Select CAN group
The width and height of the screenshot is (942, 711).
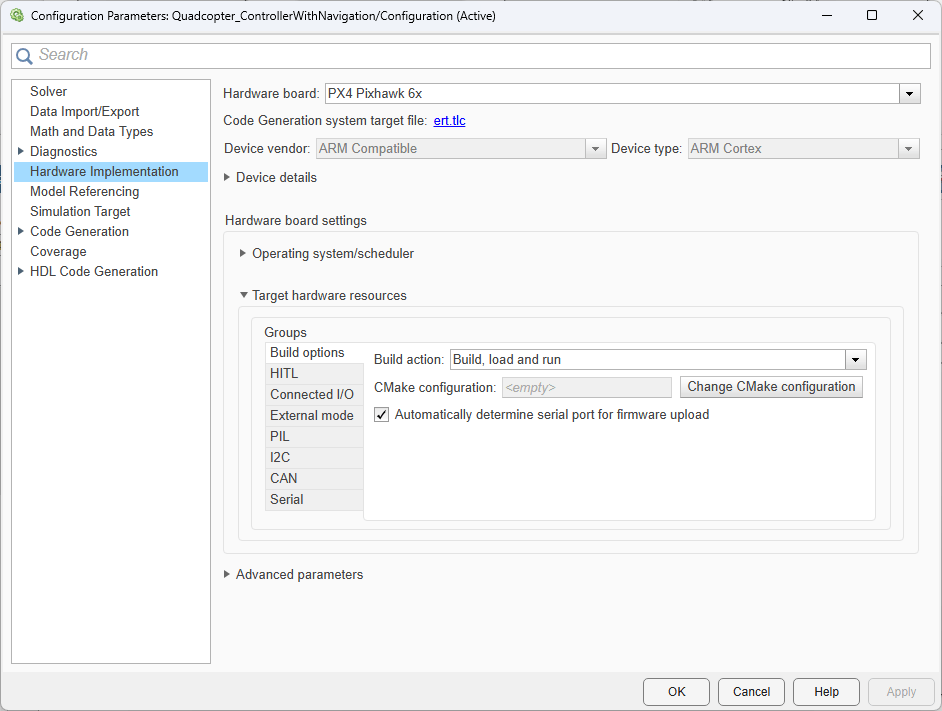point(314,479)
